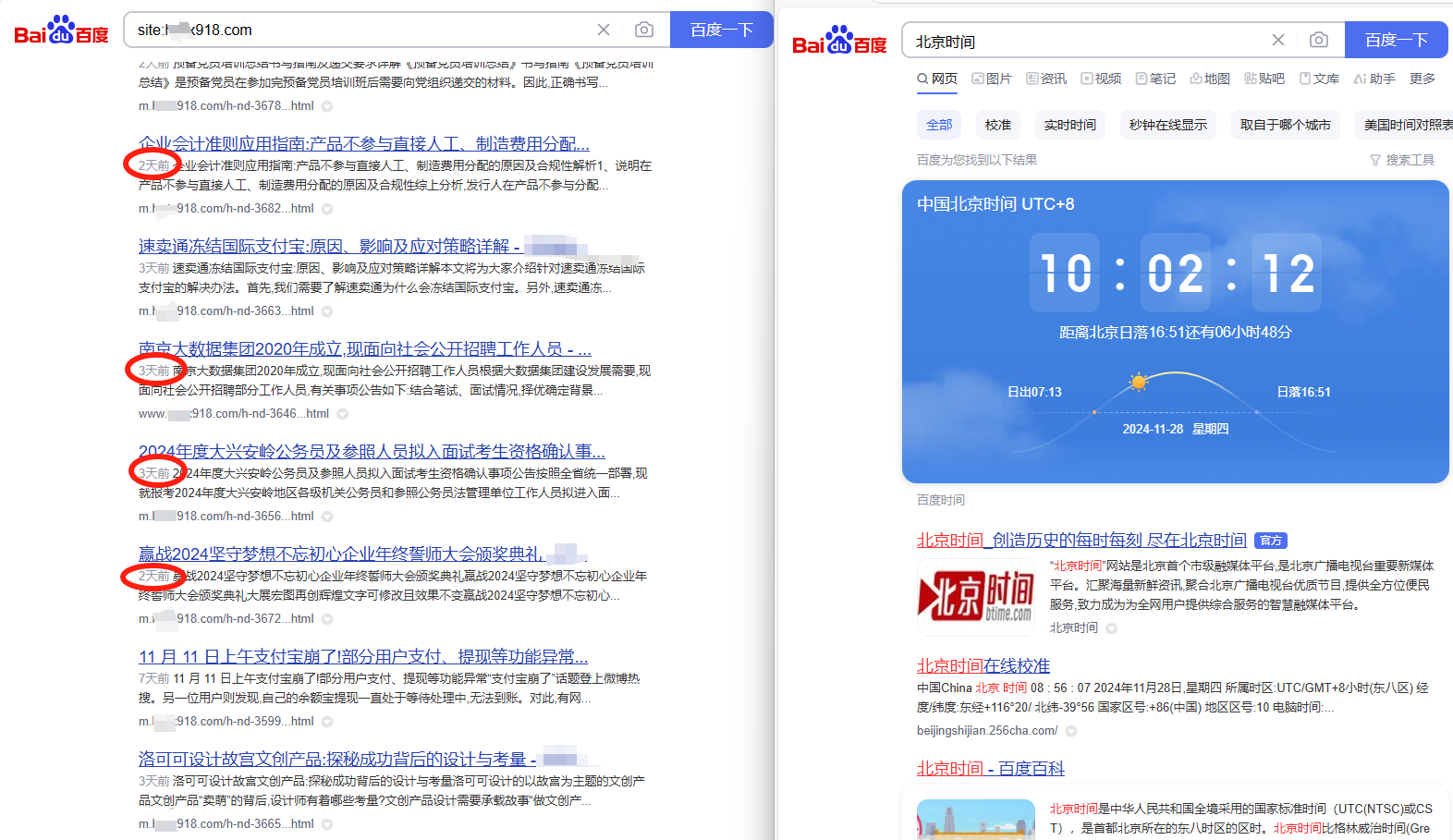The width and height of the screenshot is (1453, 840).
Task: Click the sun icon on sunrise arc
Action: [1139, 382]
